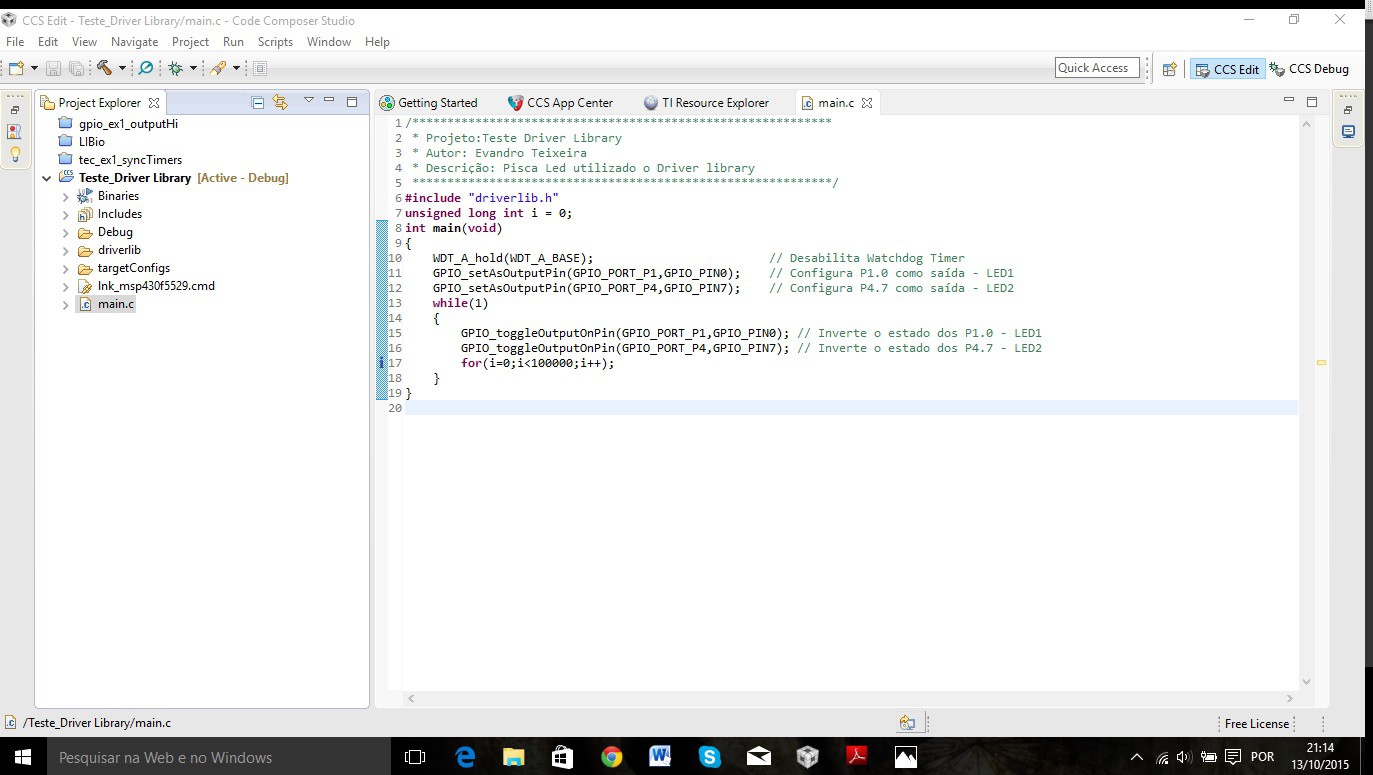
Task: Click the Build hammer icon
Action: [104, 68]
